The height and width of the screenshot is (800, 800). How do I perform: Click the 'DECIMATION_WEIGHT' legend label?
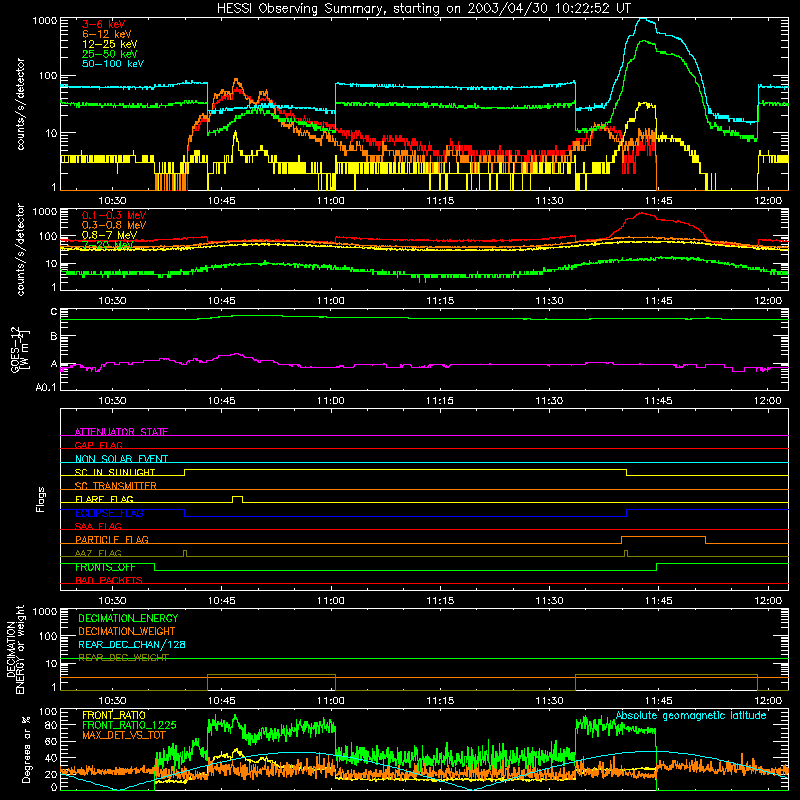point(127,632)
